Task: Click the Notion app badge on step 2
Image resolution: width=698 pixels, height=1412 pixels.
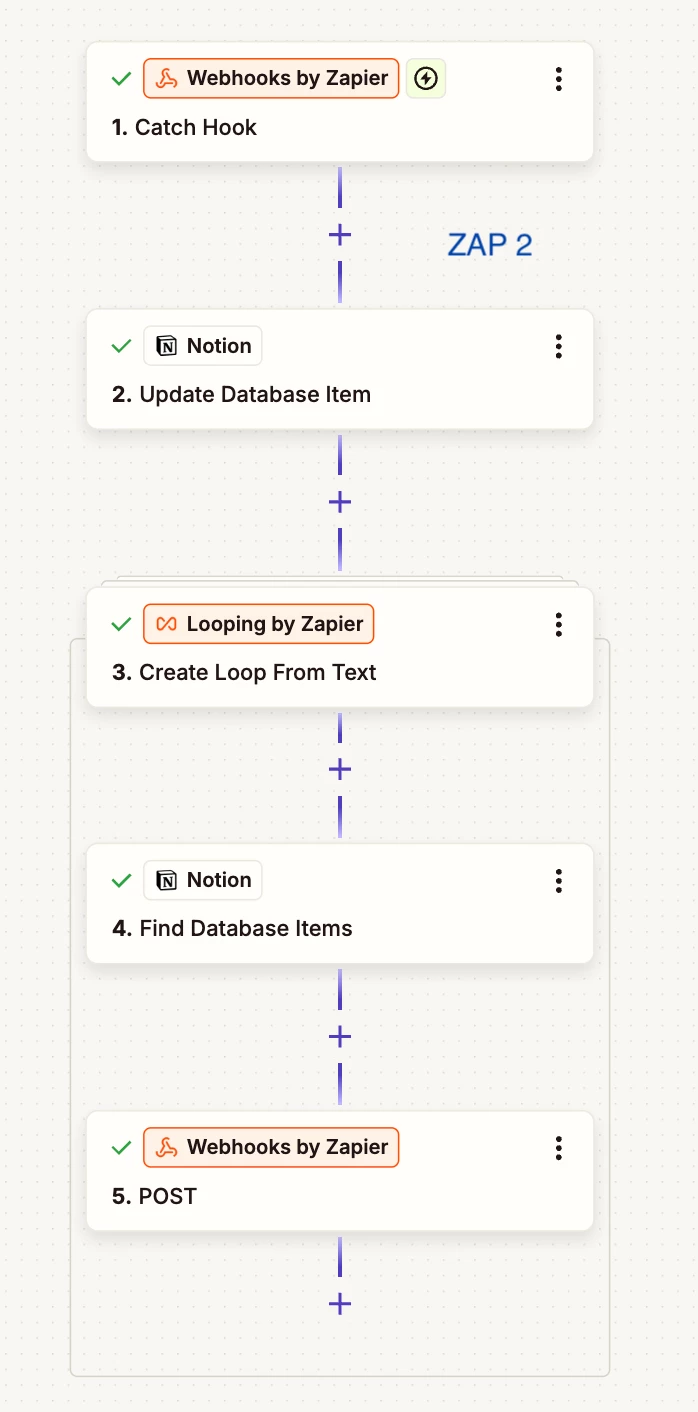Action: pyautogui.click(x=203, y=346)
